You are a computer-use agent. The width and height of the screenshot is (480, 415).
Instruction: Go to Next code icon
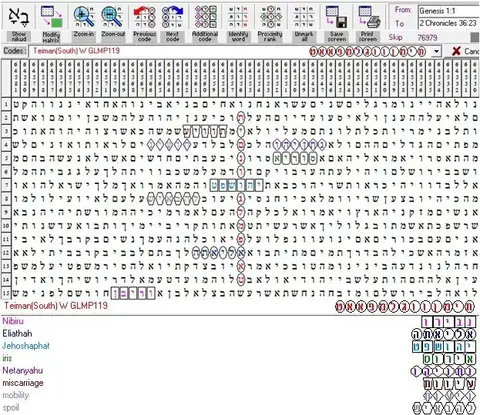click(172, 16)
